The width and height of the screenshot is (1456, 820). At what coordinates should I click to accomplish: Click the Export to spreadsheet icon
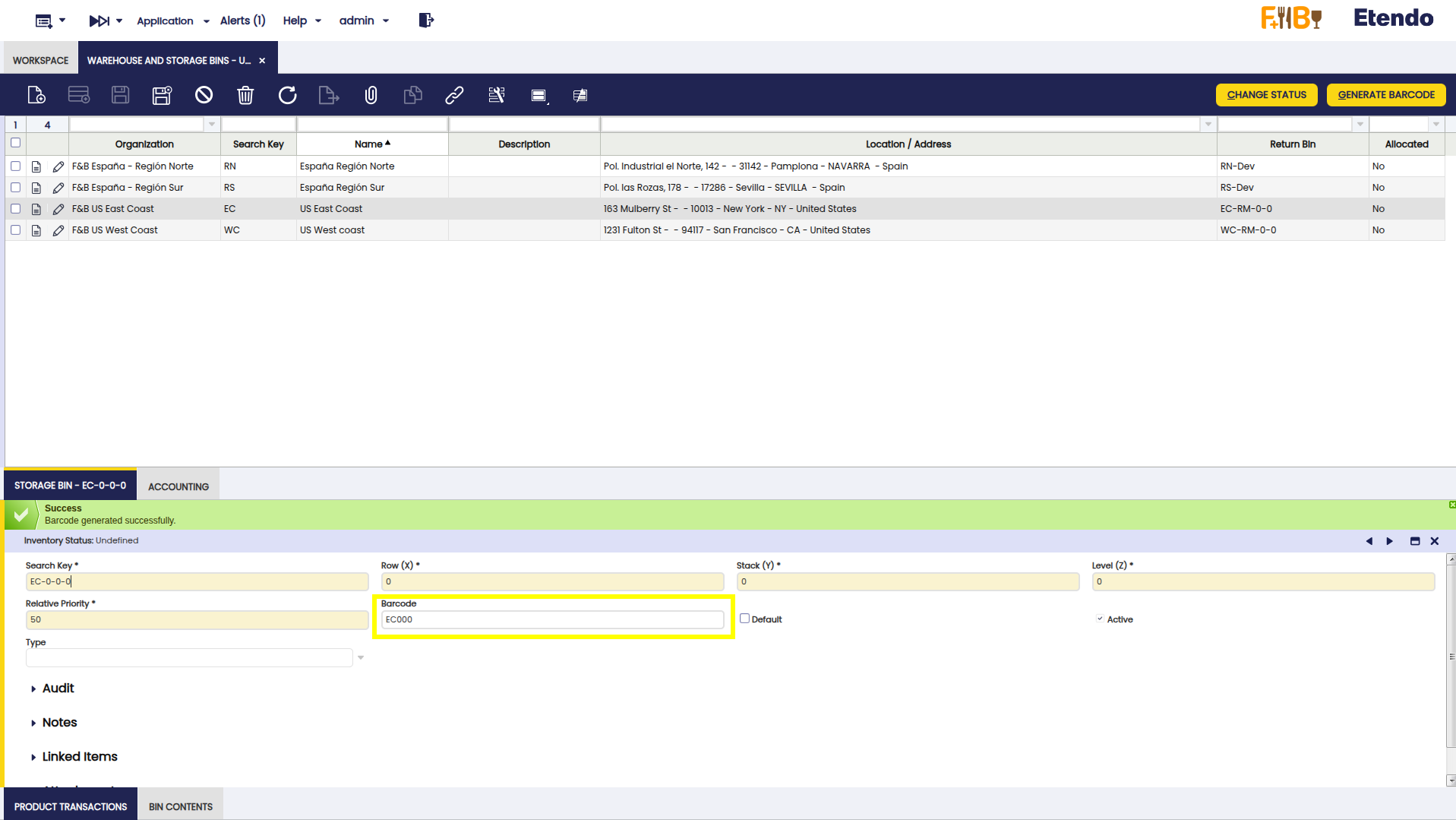point(329,95)
